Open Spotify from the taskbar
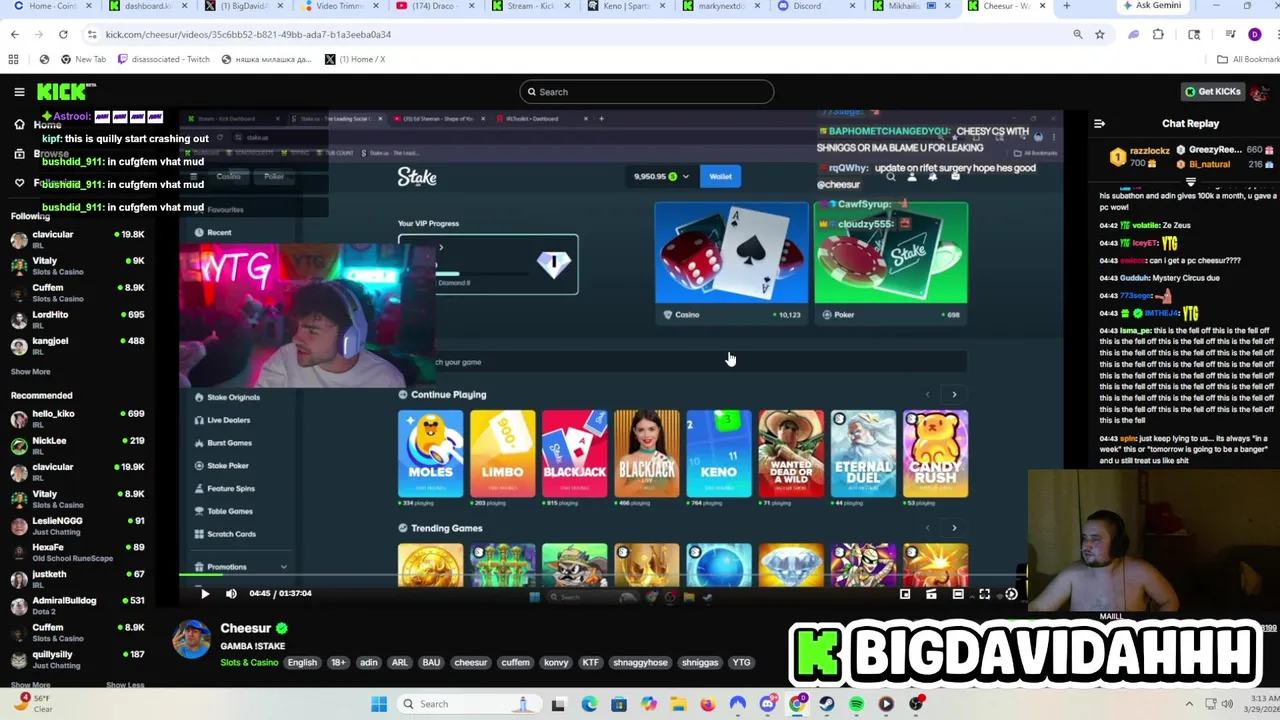Screen dimensions: 1280x720 click(857, 704)
